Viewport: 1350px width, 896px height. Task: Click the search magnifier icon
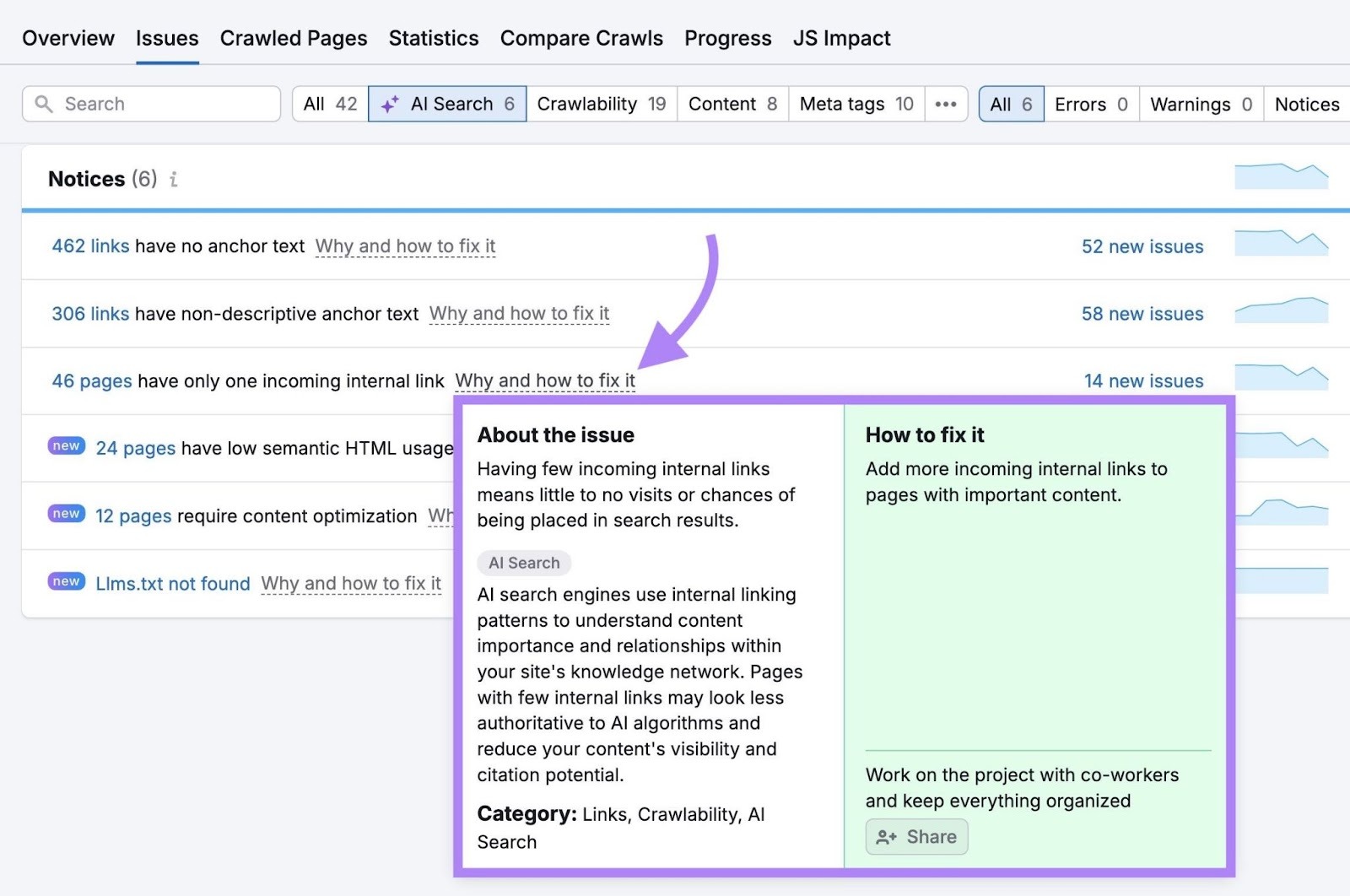click(44, 104)
